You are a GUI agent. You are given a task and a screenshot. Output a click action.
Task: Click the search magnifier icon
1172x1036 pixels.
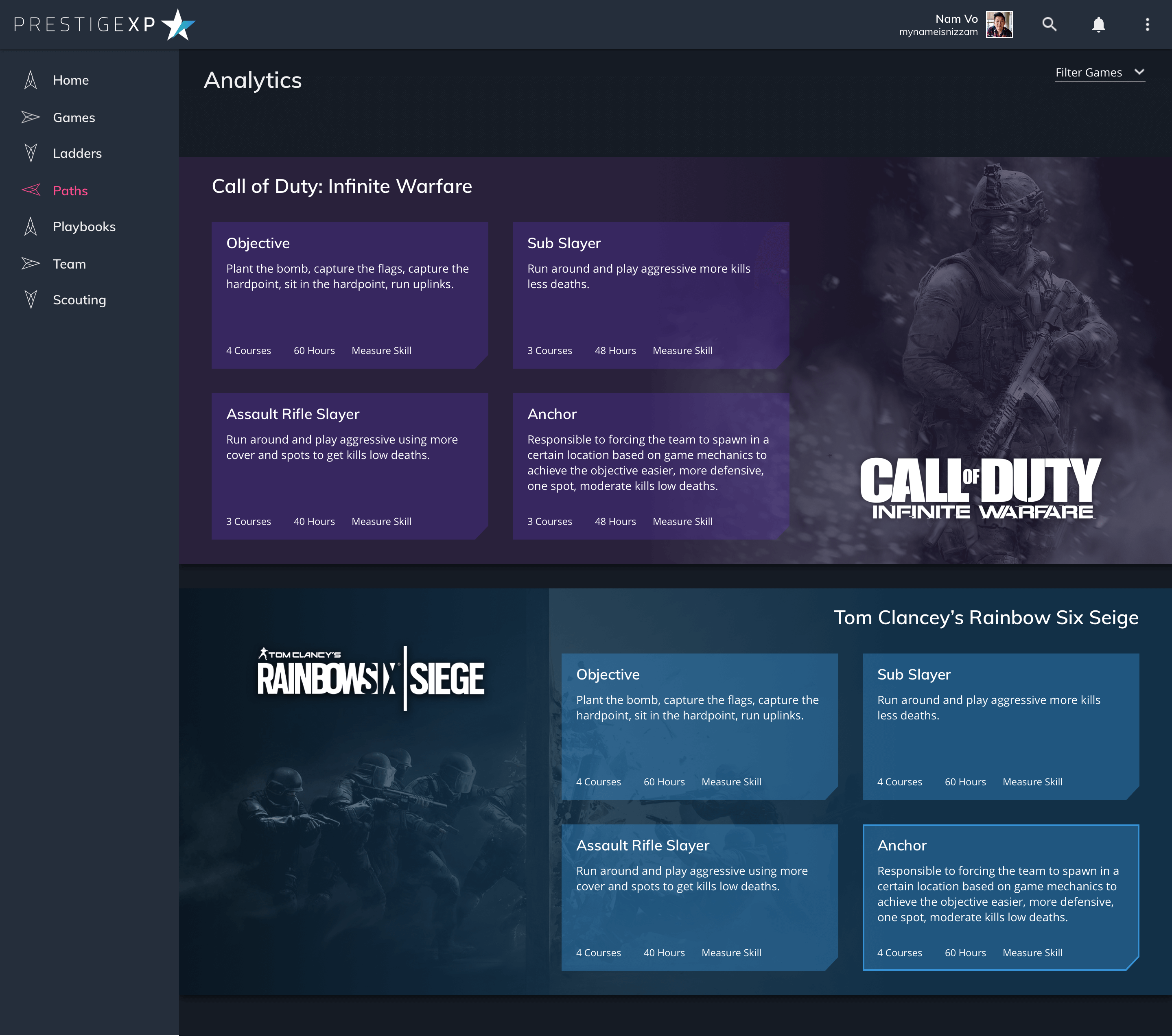point(1049,25)
